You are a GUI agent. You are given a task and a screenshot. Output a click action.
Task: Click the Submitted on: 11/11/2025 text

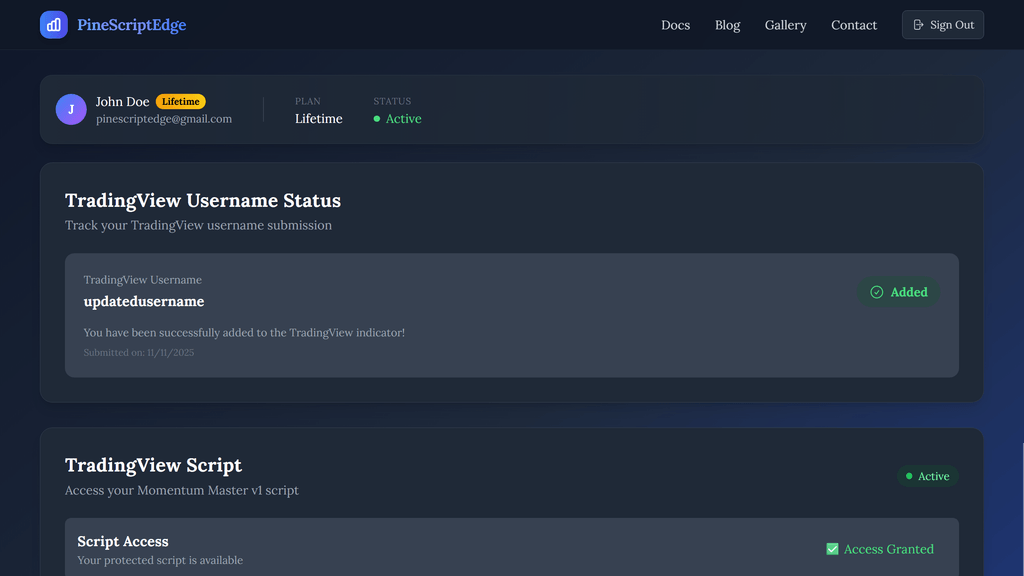tap(138, 353)
